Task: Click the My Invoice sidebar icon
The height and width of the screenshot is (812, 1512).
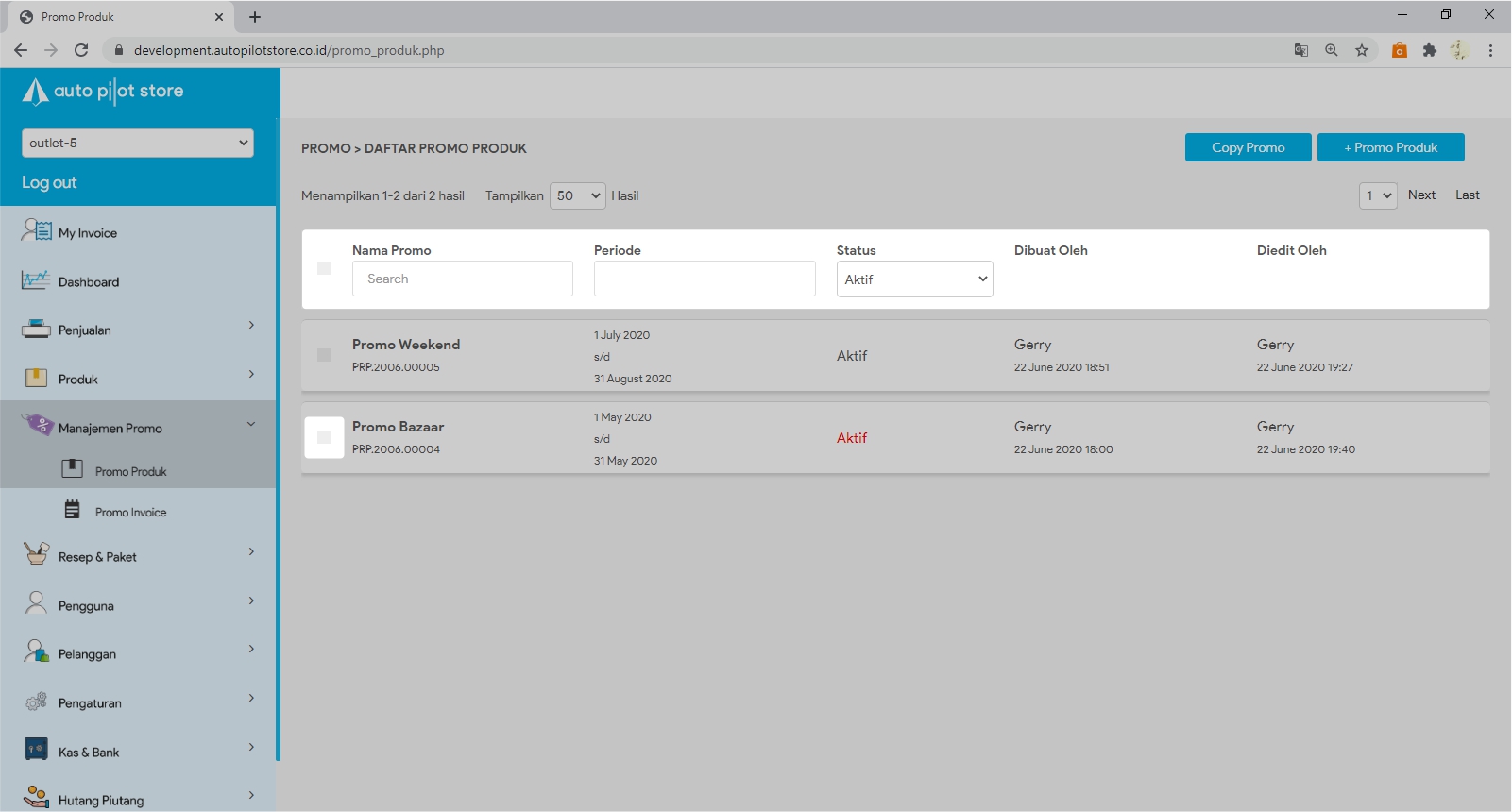Action: coord(37,230)
